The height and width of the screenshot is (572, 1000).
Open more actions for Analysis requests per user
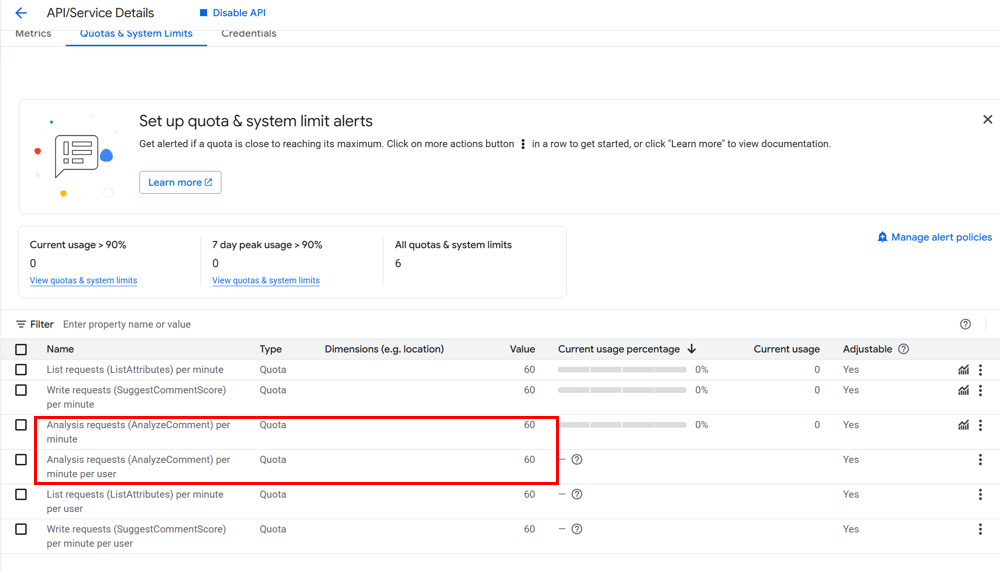coord(980,460)
